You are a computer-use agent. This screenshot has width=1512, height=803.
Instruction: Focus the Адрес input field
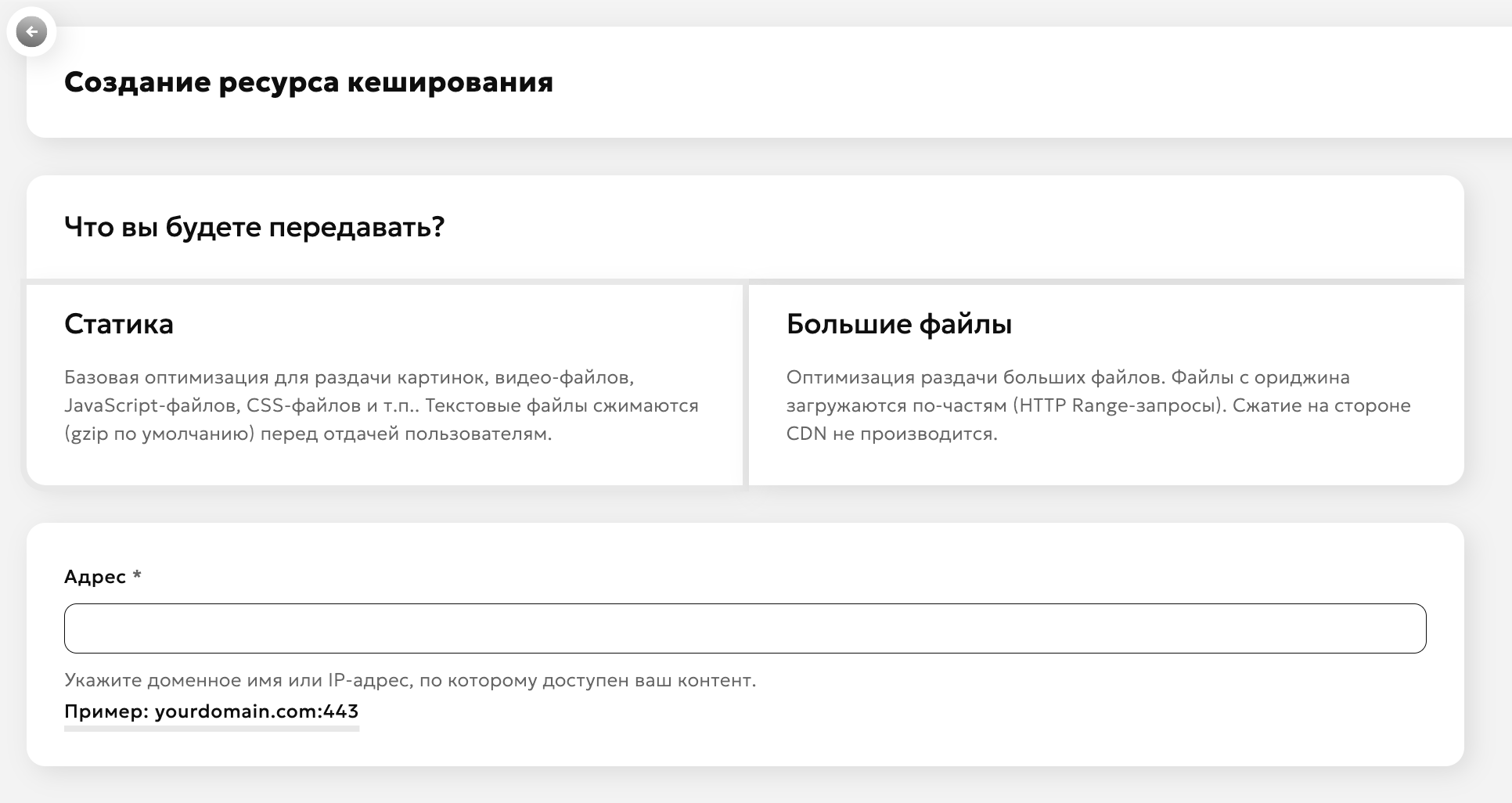tap(744, 628)
